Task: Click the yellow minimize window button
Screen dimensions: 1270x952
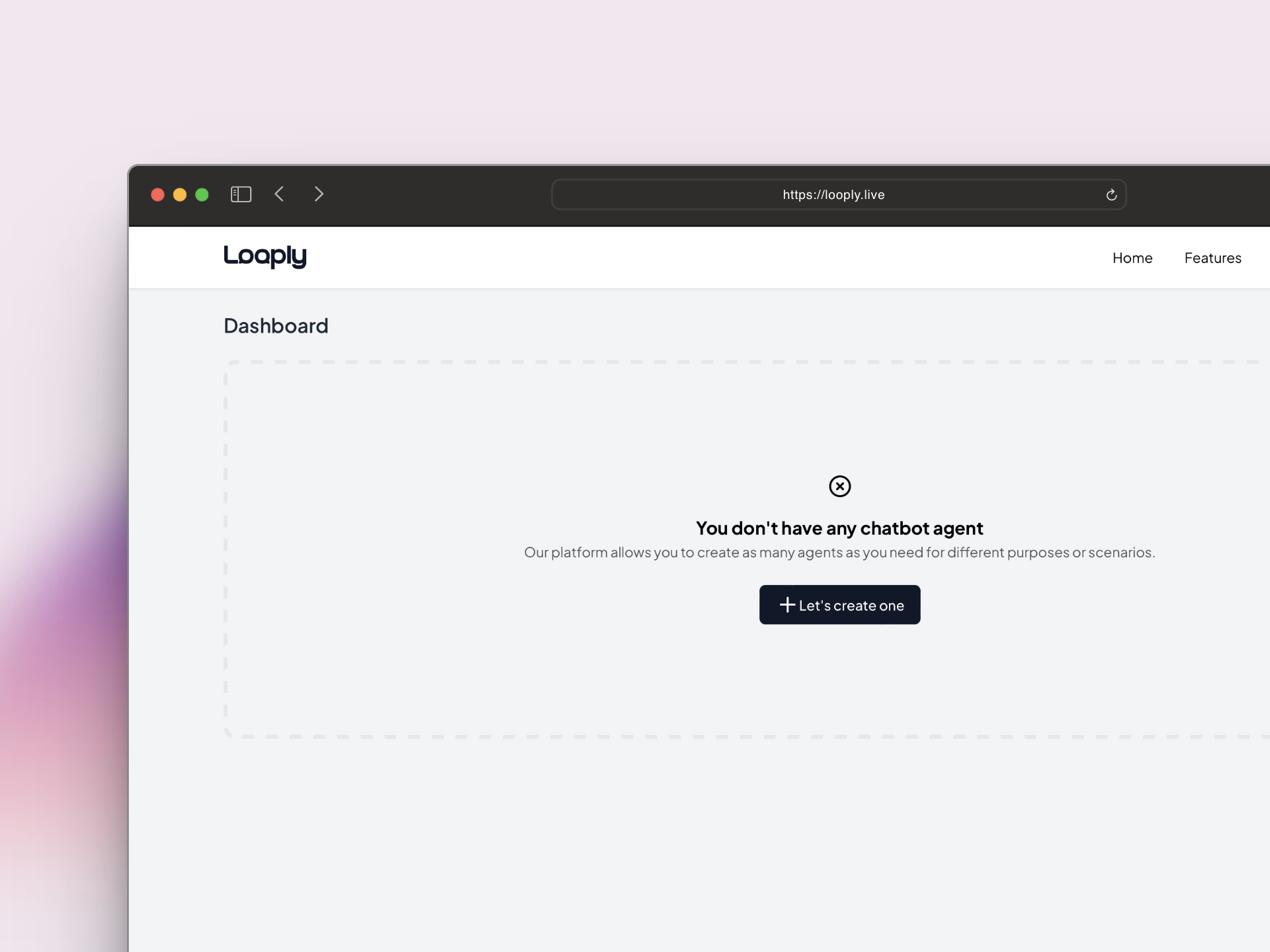Action: coord(179,194)
